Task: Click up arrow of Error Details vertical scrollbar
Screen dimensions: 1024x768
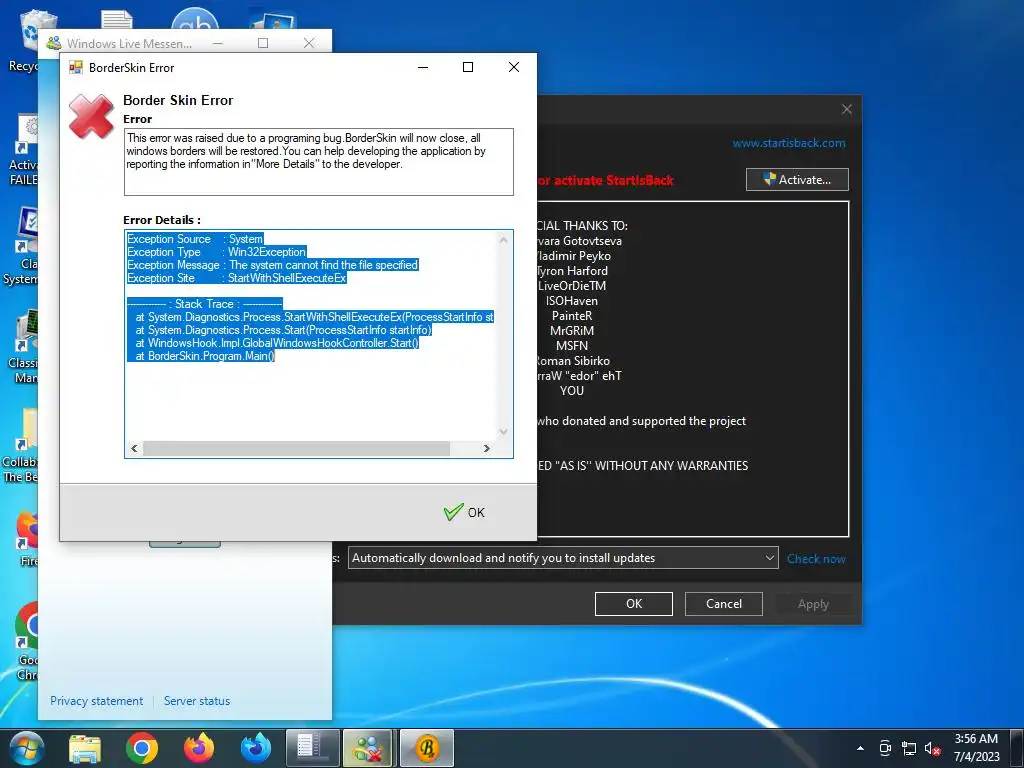Action: click(504, 240)
